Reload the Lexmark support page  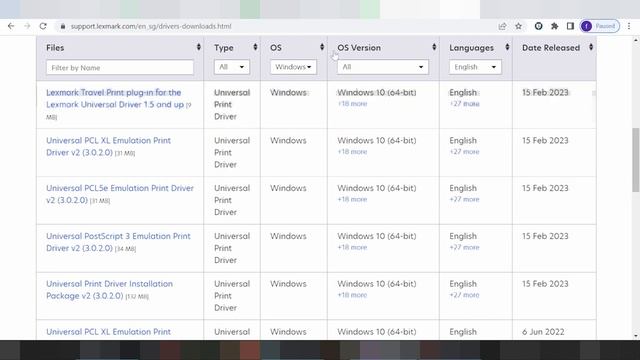click(x=43, y=26)
